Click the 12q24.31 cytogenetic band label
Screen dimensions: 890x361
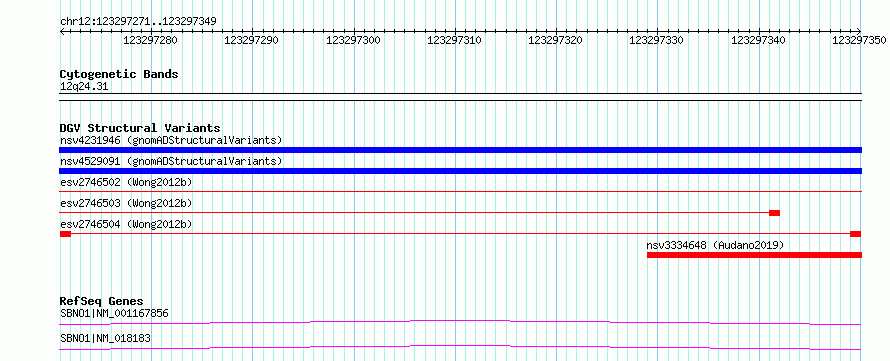coord(84,87)
